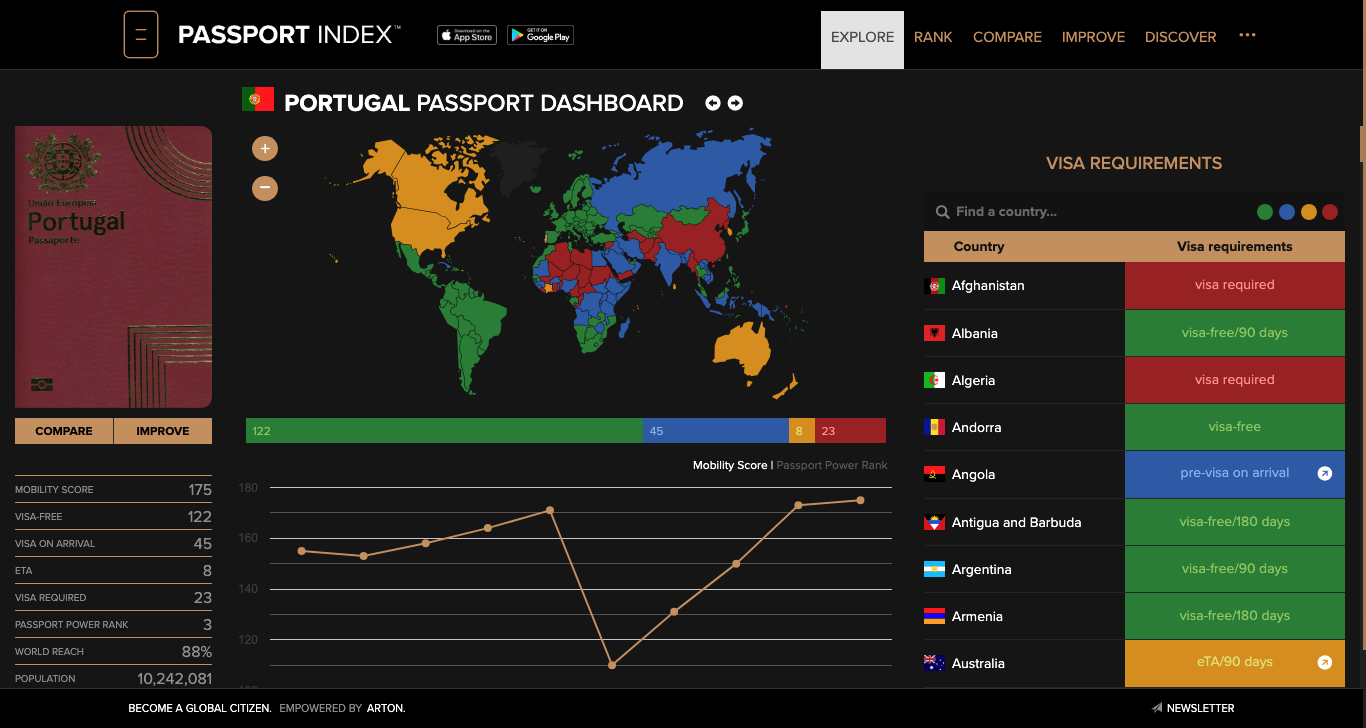Screen dimensions: 1366x728
Task: Click the Australia flag icon
Action: [935, 663]
